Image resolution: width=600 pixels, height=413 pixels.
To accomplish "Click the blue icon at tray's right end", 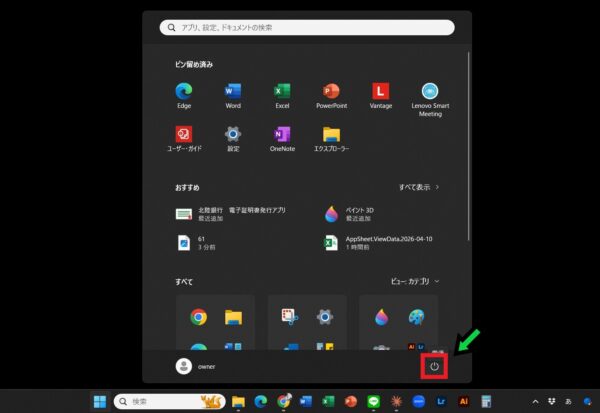I will pos(587,402).
